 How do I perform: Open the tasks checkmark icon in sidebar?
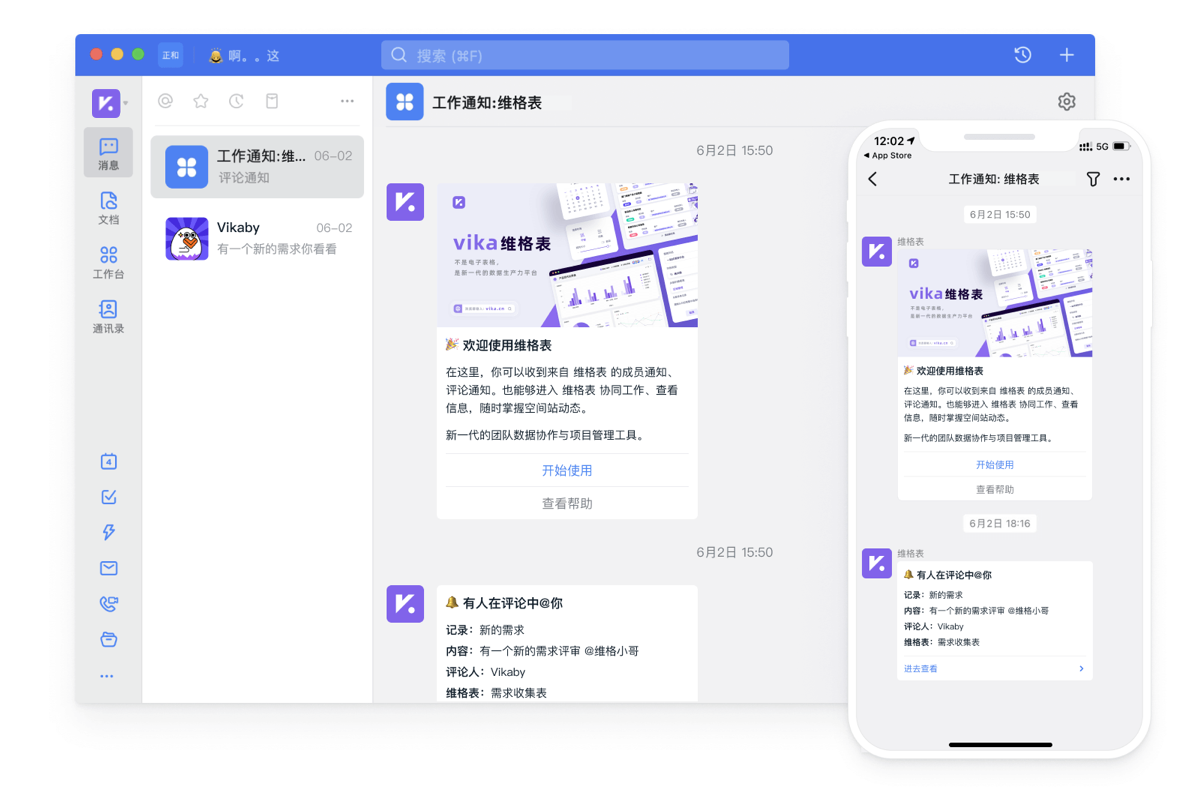108,497
